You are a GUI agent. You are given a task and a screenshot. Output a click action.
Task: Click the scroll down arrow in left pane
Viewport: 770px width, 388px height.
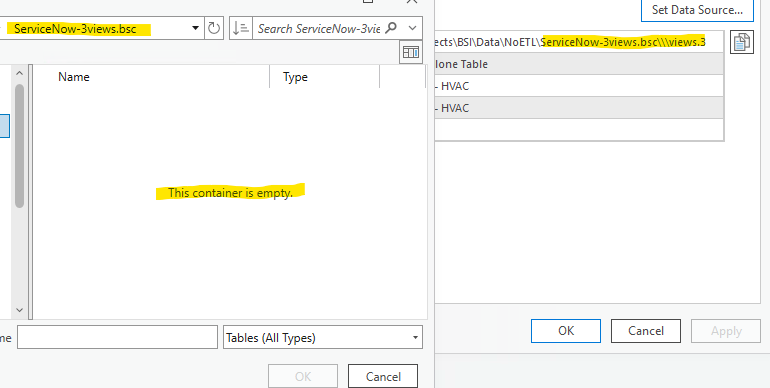[x=20, y=310]
